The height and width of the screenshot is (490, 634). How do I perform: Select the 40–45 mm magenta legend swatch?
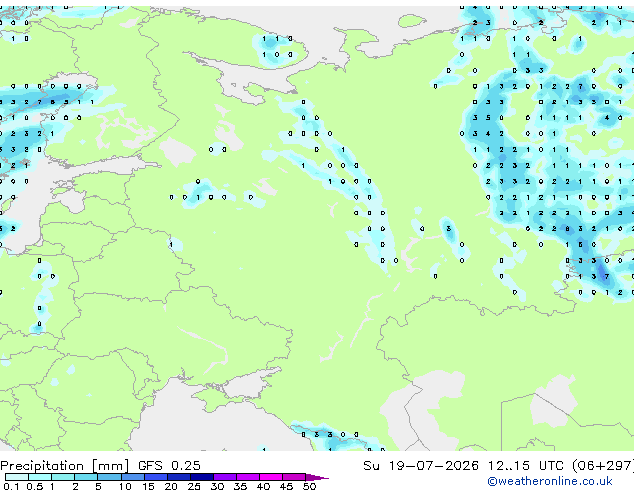tap(271, 477)
